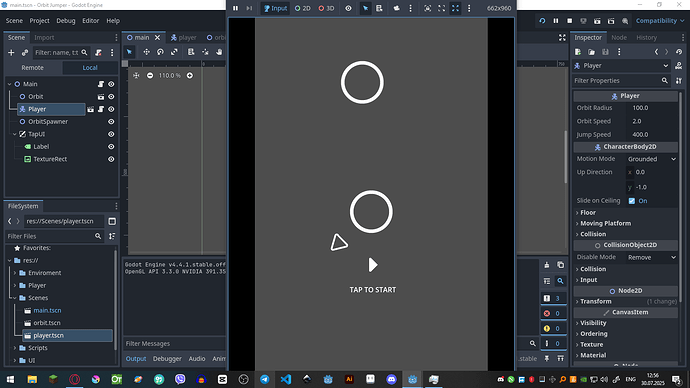Open the player scene tab
Screen dimensions: 690x388
[184, 37]
